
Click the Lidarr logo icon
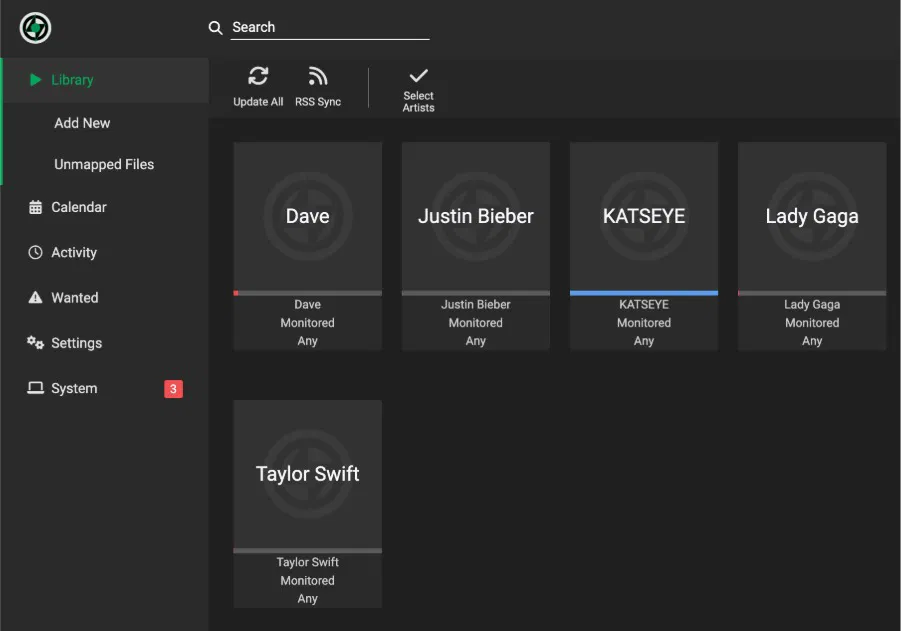point(35,28)
